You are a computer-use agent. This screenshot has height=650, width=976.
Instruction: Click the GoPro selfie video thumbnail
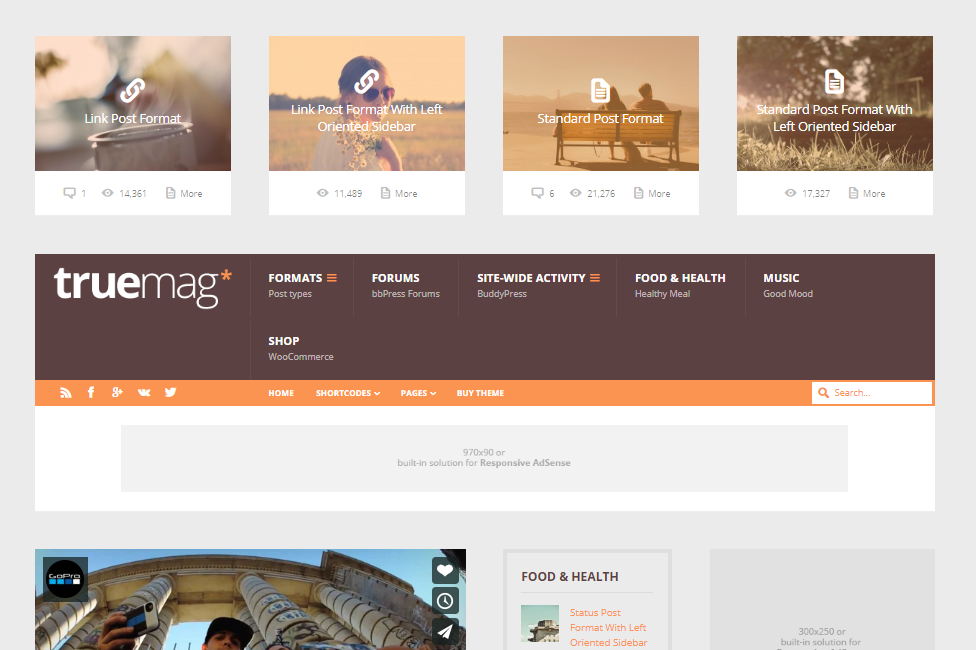tap(250, 600)
